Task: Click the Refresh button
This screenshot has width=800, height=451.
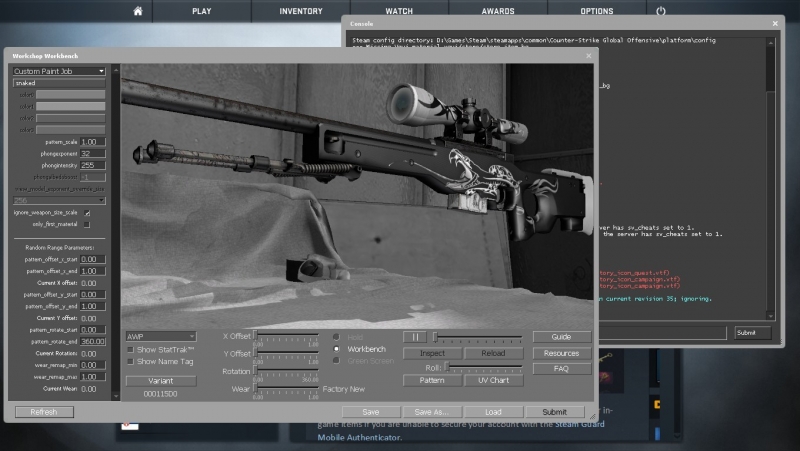Action: click(44, 412)
